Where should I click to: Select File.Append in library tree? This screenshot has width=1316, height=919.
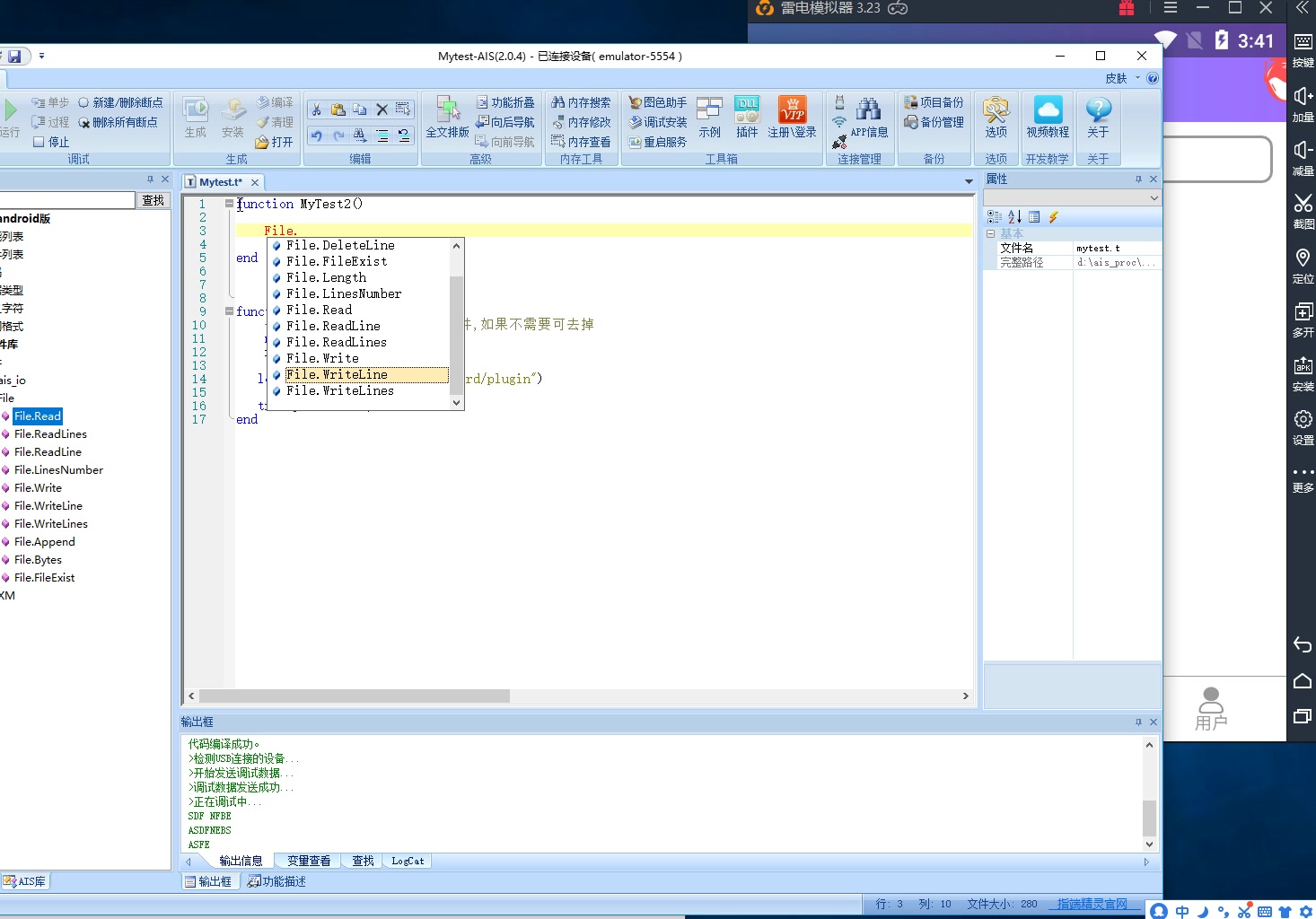pyautogui.click(x=45, y=541)
